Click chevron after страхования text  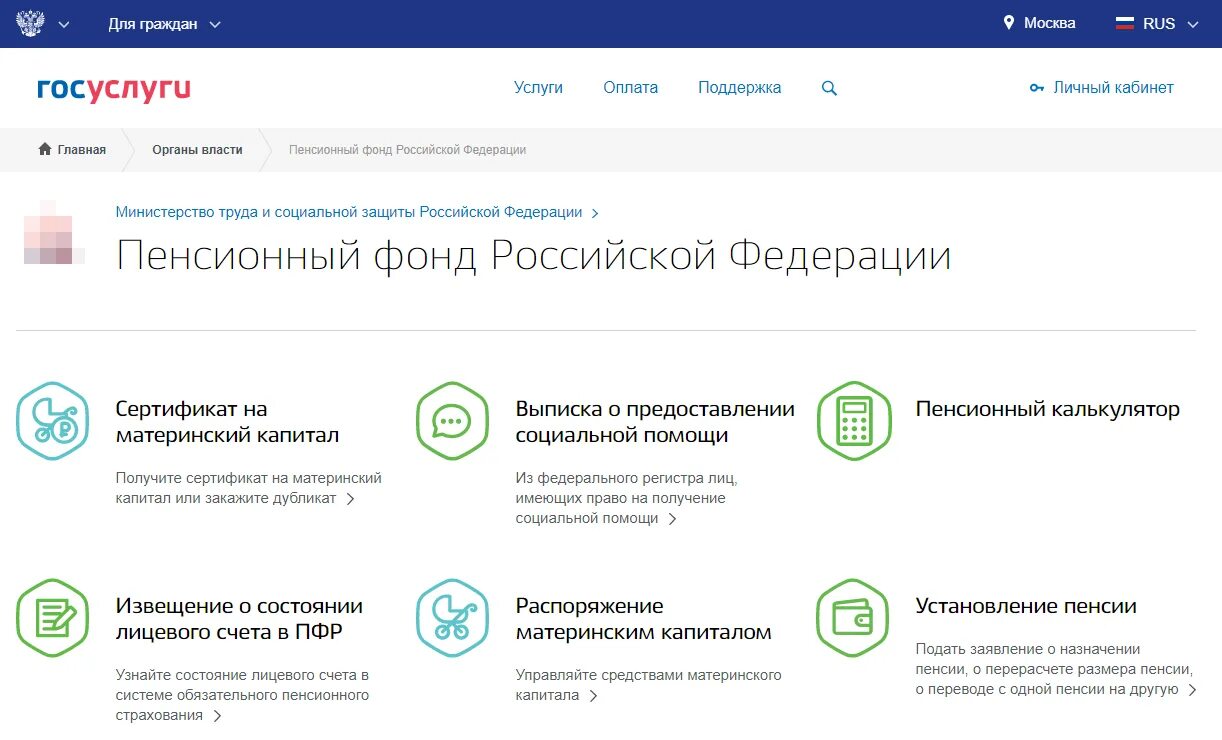click(x=217, y=716)
